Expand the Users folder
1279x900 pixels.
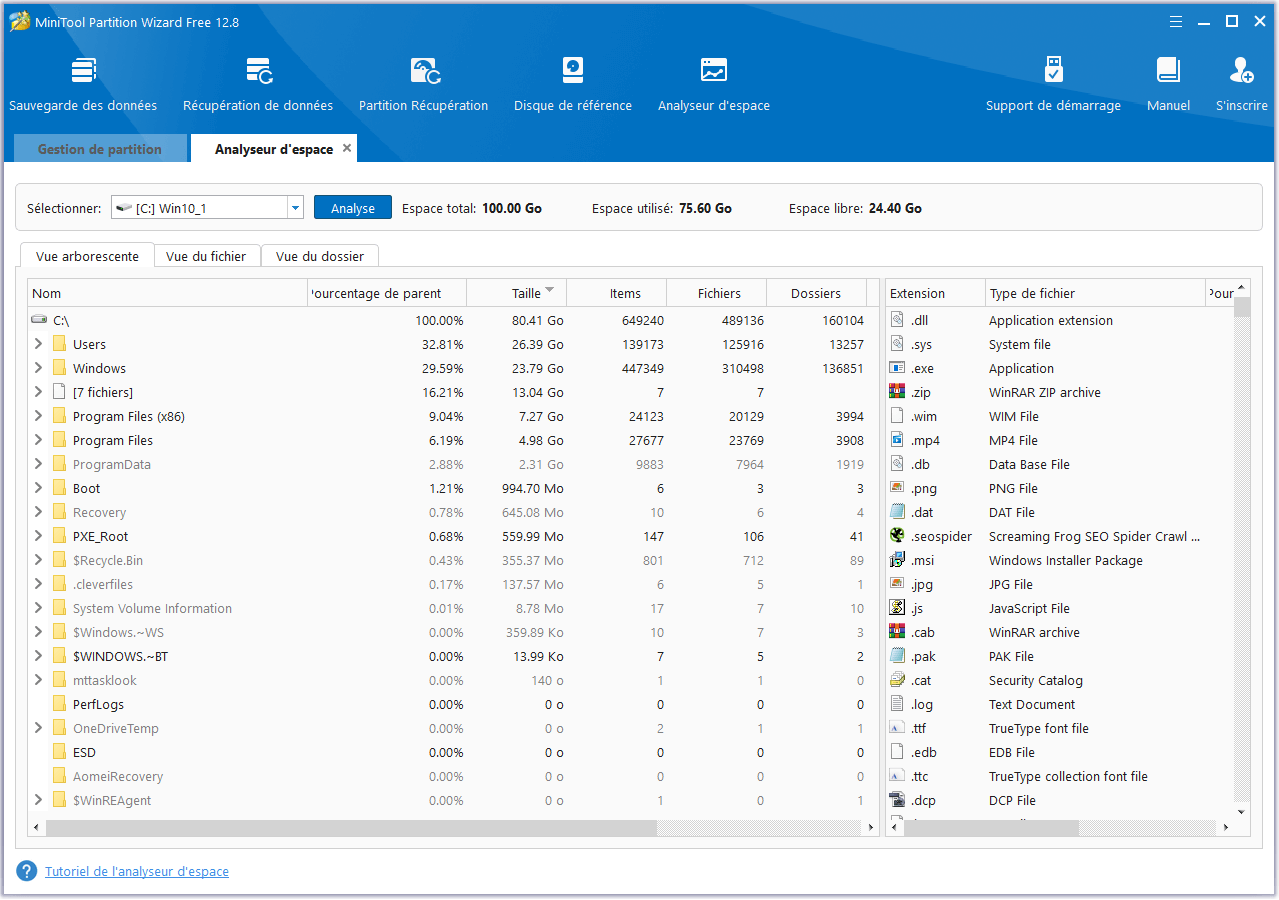[38, 344]
